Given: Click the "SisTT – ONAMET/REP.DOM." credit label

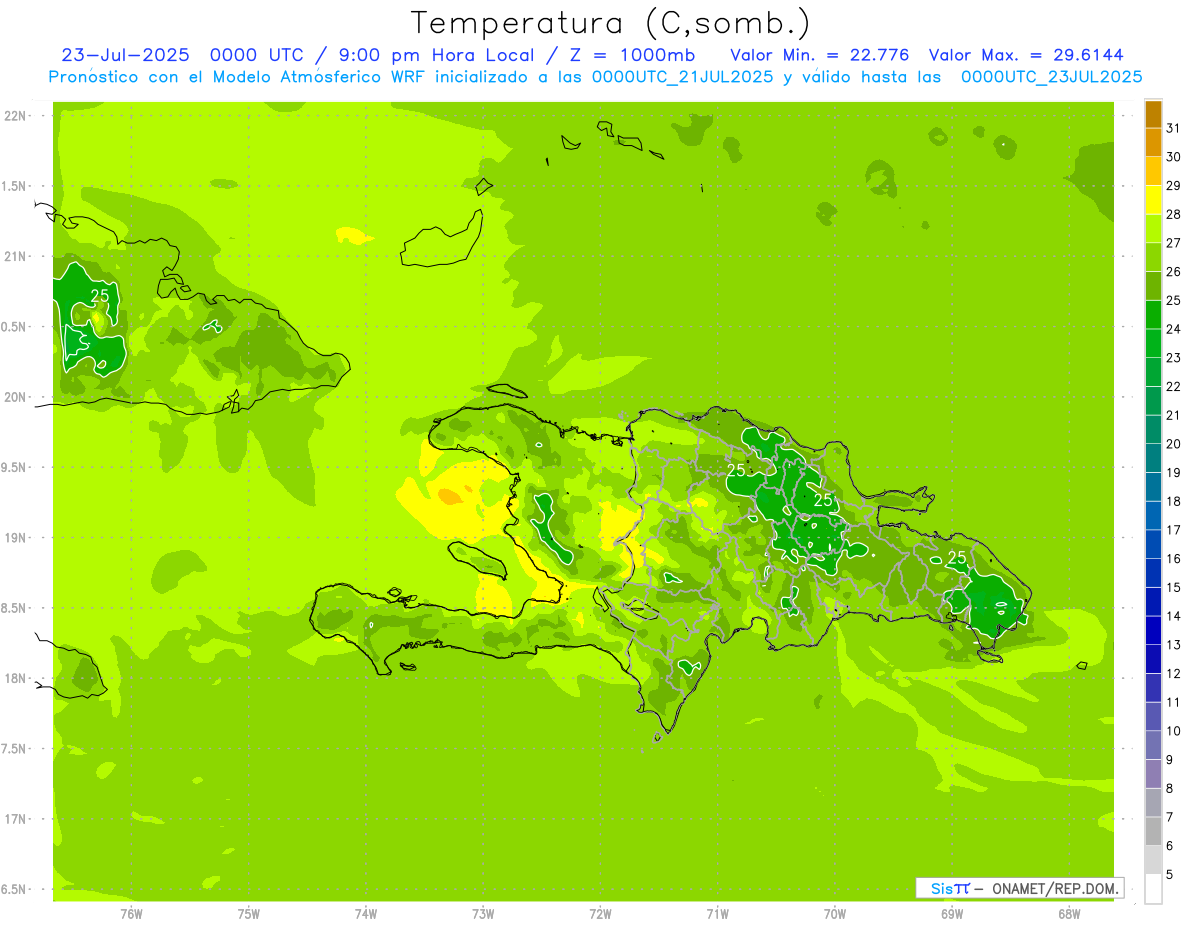Looking at the screenshot, I should [1019, 888].
